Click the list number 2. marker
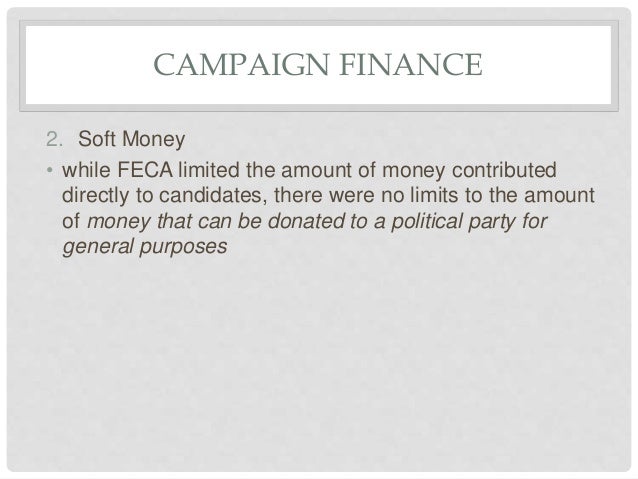Viewport: 638px width, 479px height. tap(55, 139)
